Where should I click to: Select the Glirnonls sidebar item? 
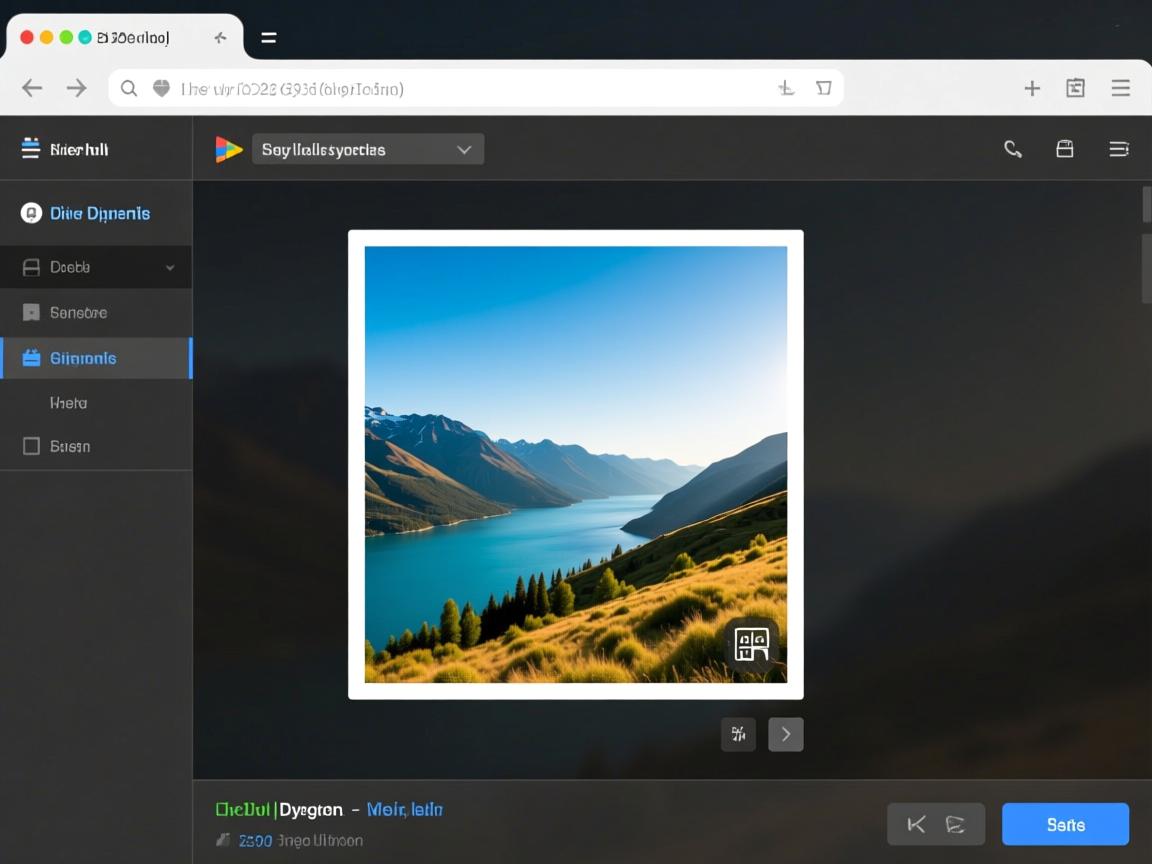coord(96,358)
